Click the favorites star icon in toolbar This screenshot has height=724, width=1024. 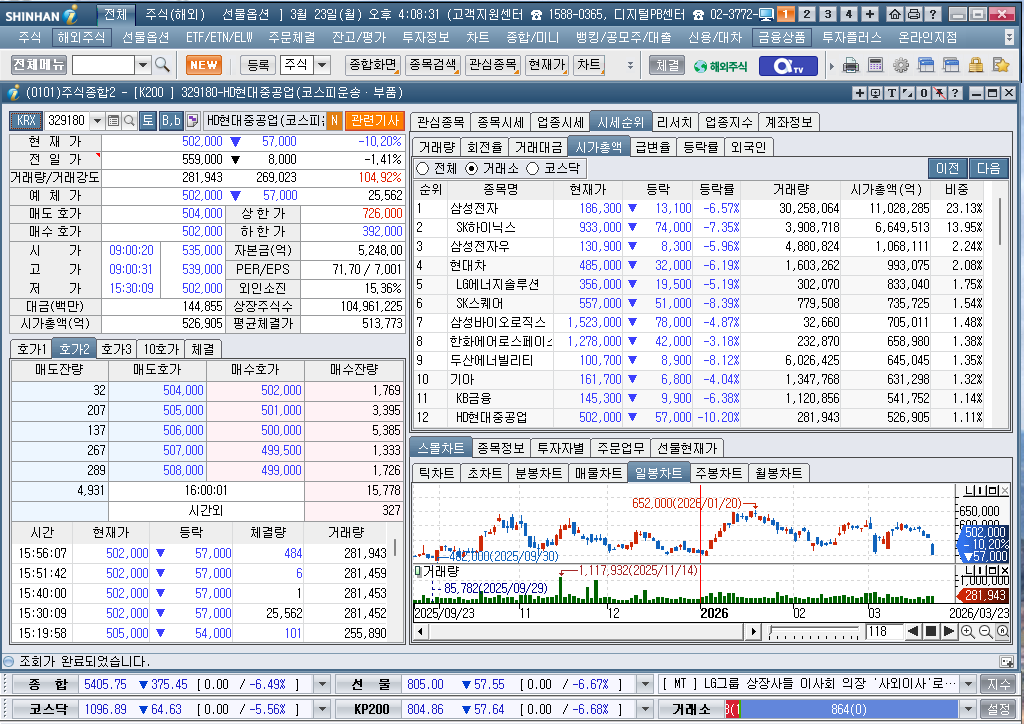(x=1000, y=65)
